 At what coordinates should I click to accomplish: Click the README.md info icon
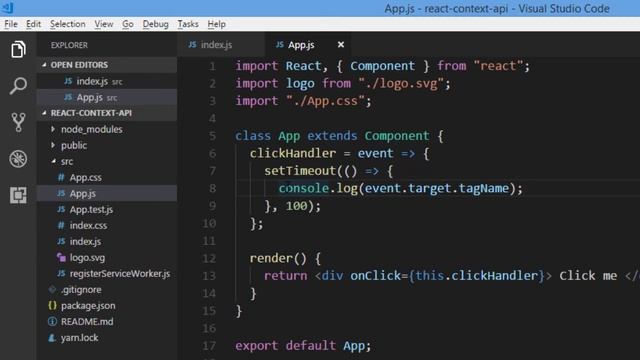[52, 321]
